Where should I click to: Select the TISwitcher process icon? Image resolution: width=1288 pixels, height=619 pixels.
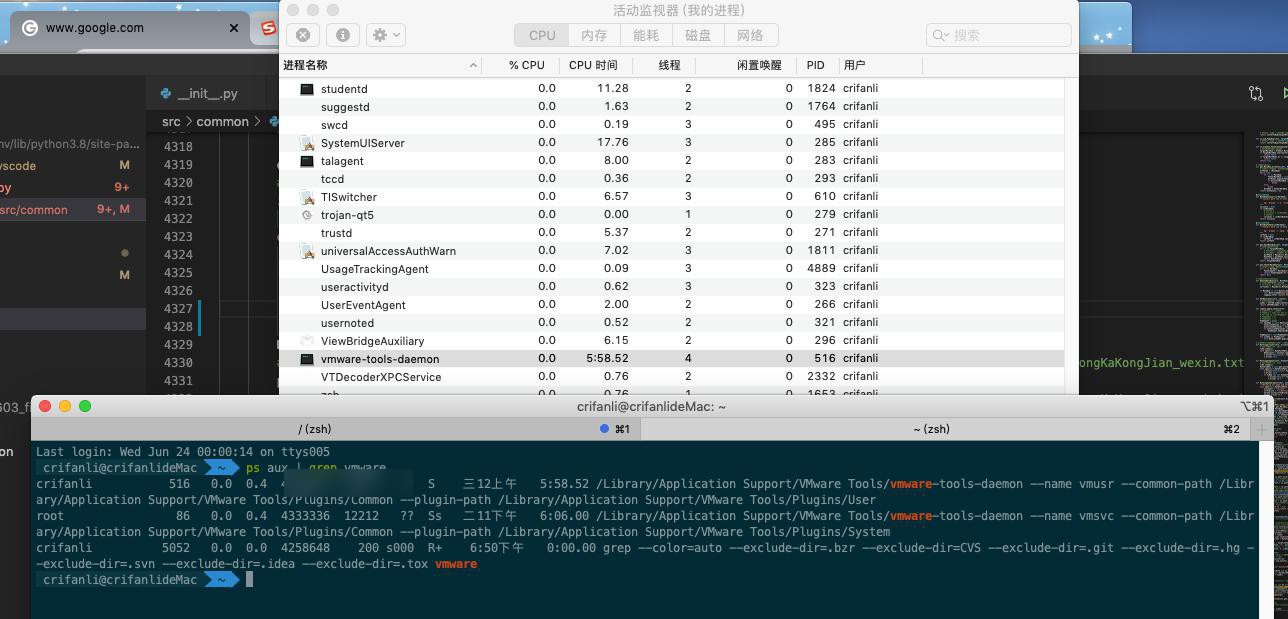tap(307, 197)
